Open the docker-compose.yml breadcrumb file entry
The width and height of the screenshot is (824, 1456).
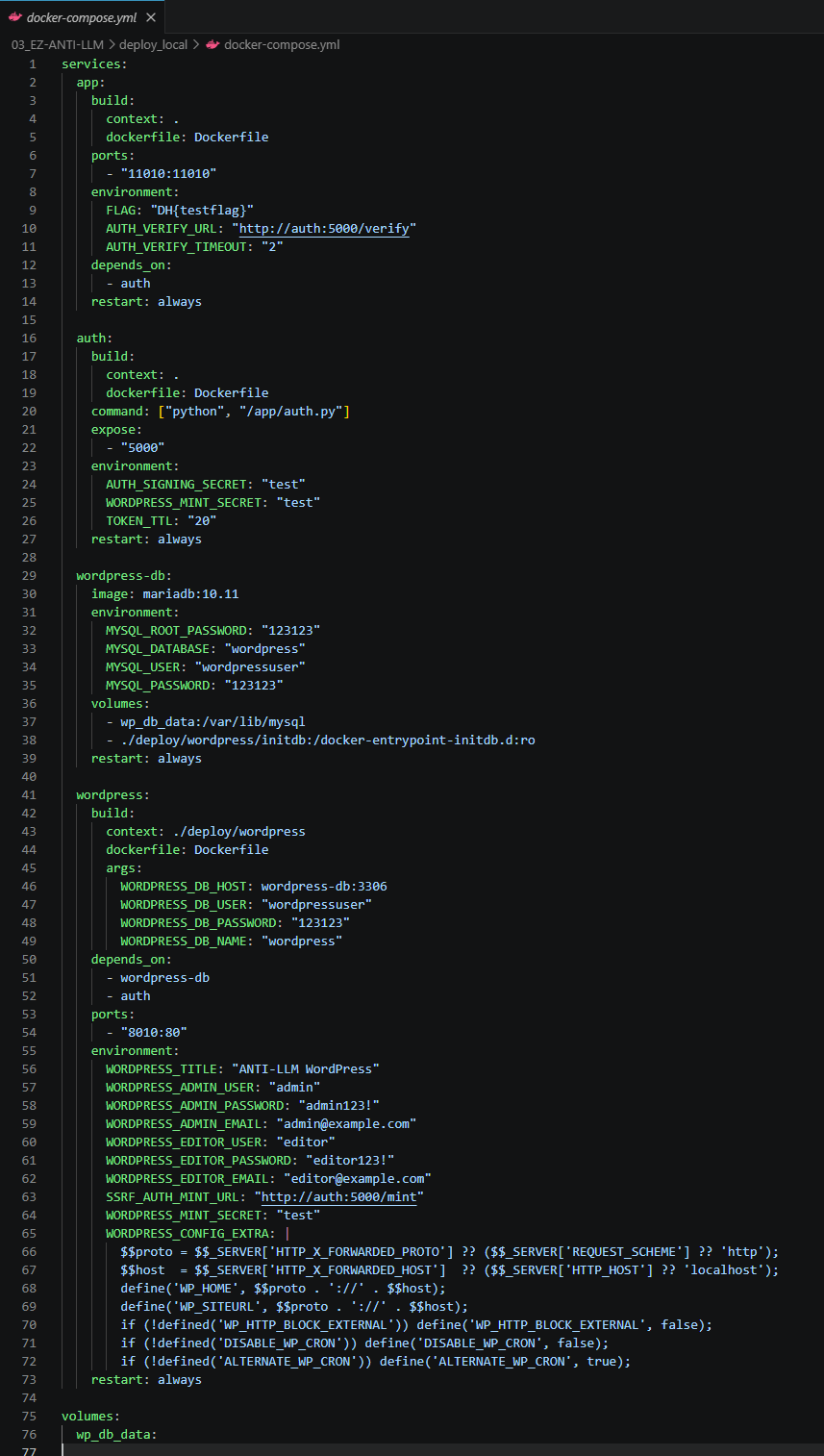coord(281,44)
